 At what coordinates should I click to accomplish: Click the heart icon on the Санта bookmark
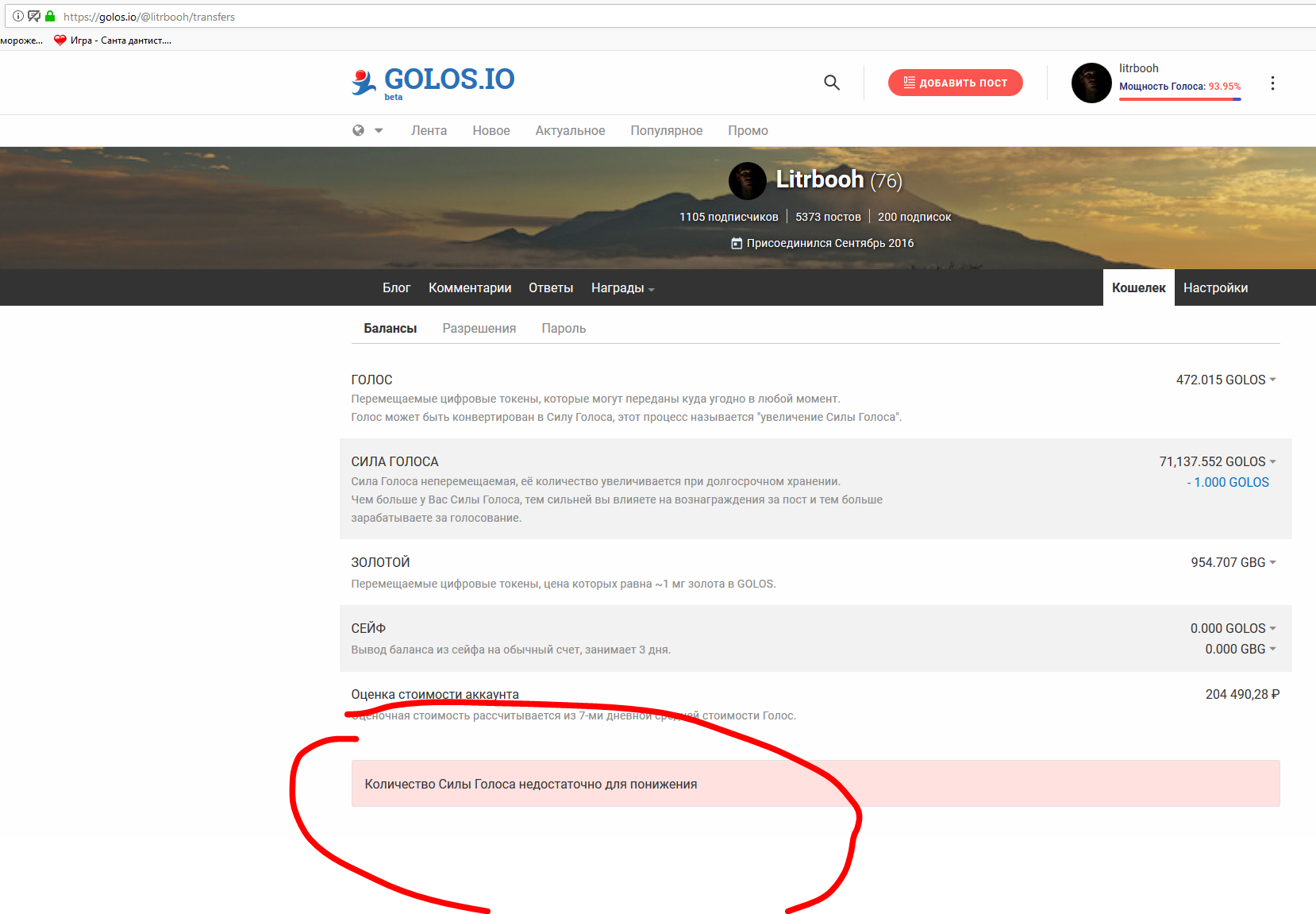click(x=60, y=40)
